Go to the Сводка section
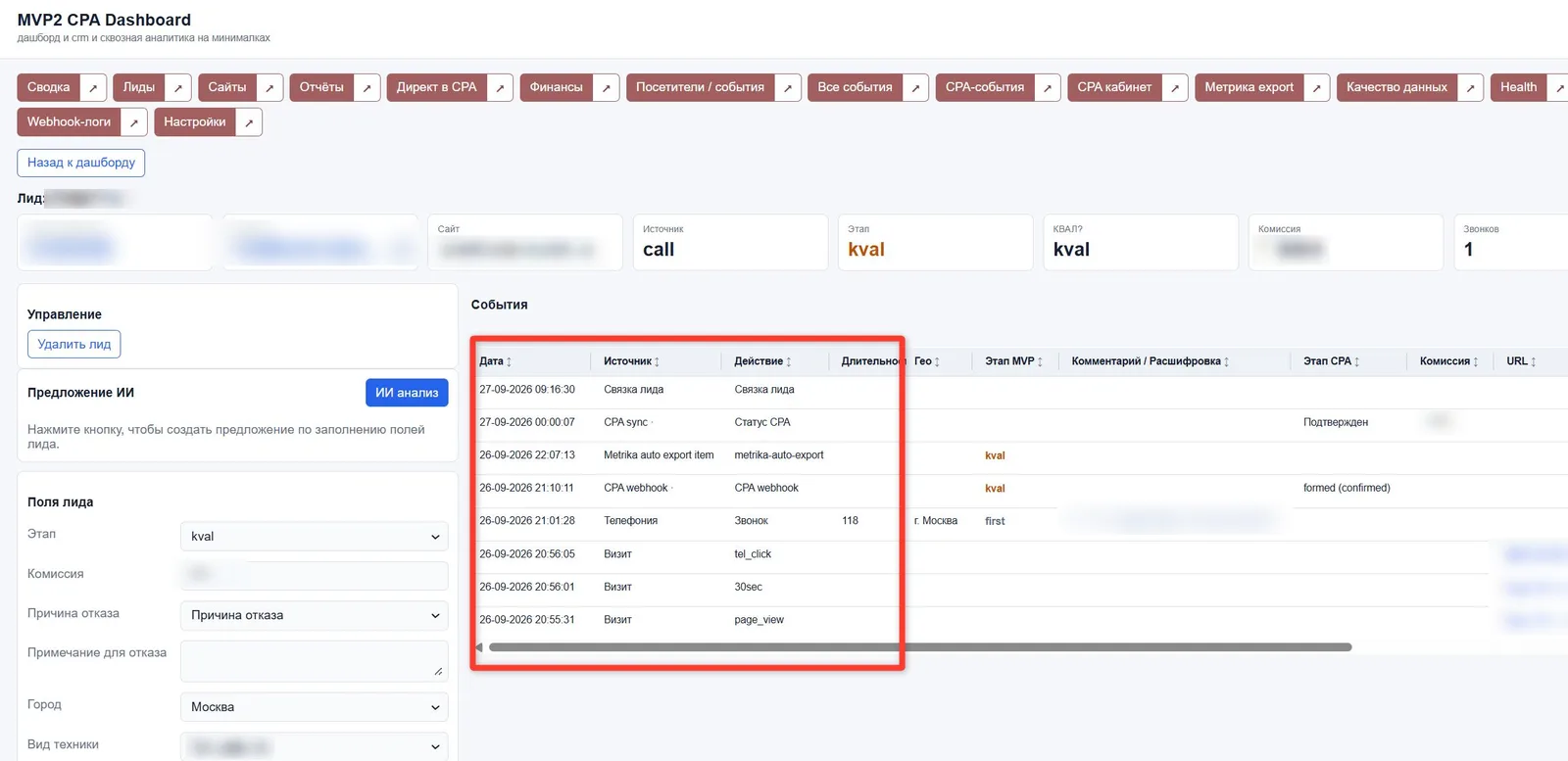The image size is (1568, 761). 48,87
